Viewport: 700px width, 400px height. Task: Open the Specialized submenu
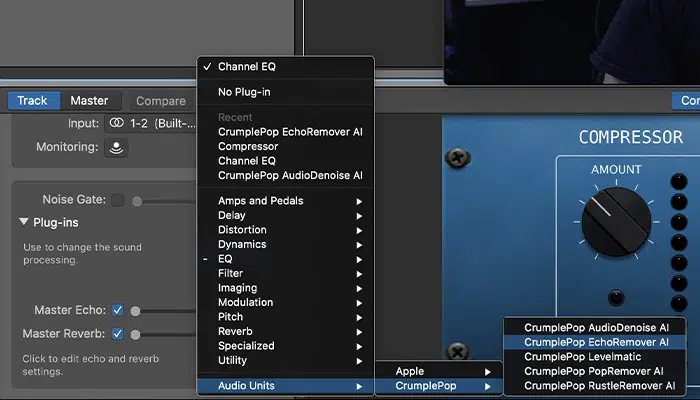285,346
